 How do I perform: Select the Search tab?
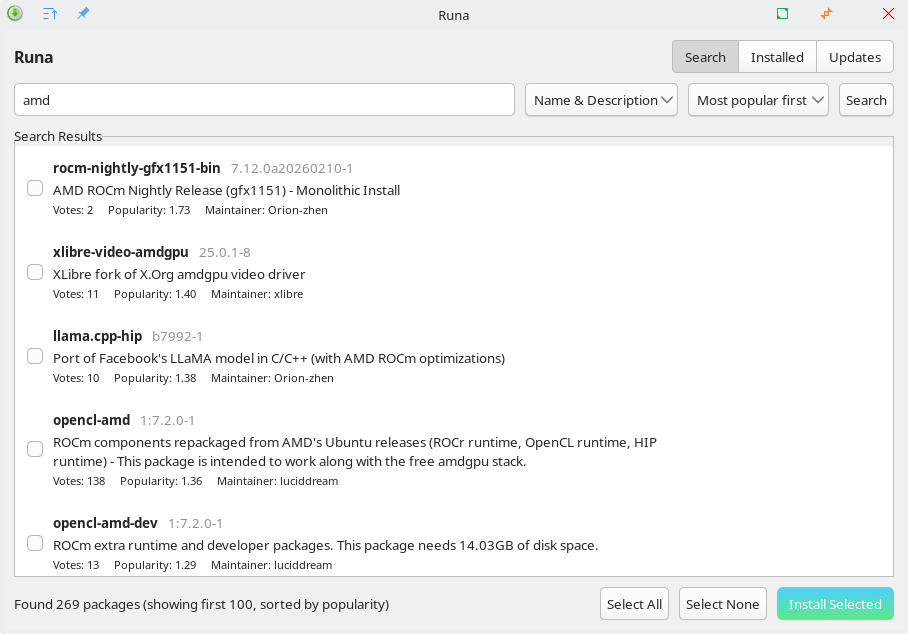tap(705, 57)
